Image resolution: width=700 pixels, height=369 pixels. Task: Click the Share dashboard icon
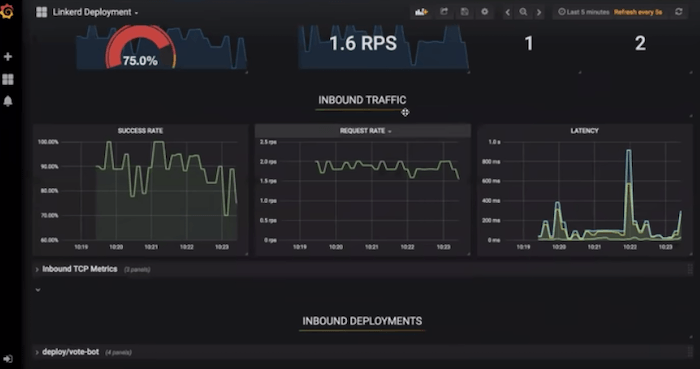tap(444, 12)
